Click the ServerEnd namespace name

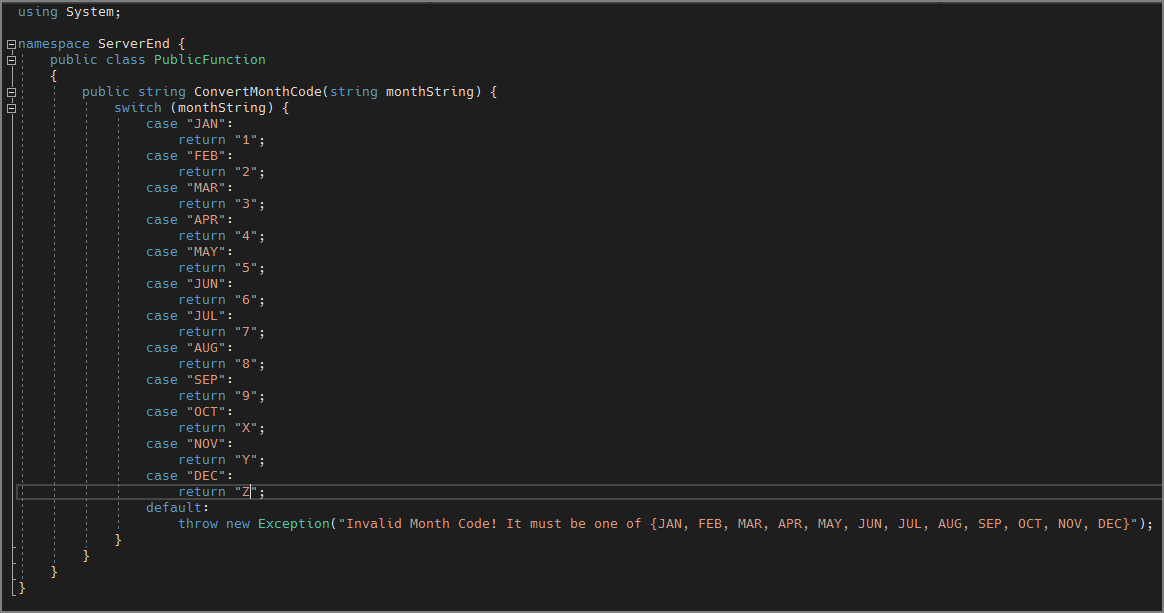[x=137, y=44]
